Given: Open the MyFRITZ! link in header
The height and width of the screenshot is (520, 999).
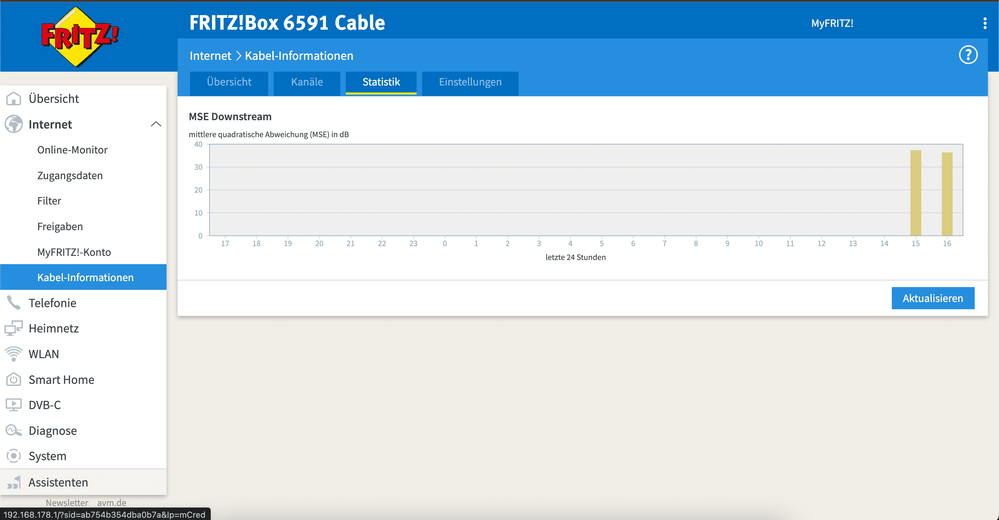Looking at the screenshot, I should click(x=832, y=24).
